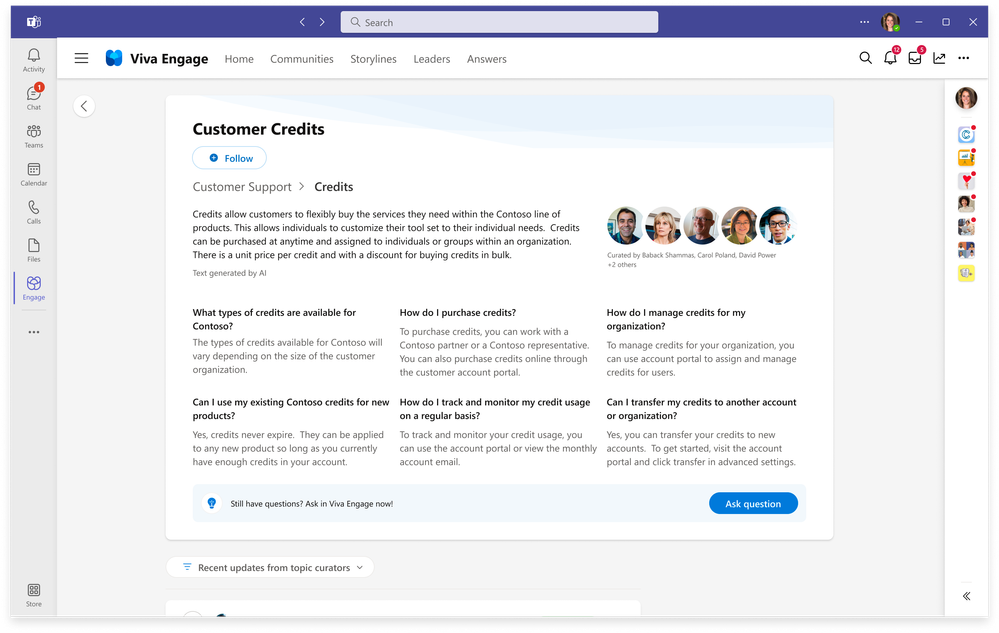
Task: Open the Storylines tab
Action: 373,59
